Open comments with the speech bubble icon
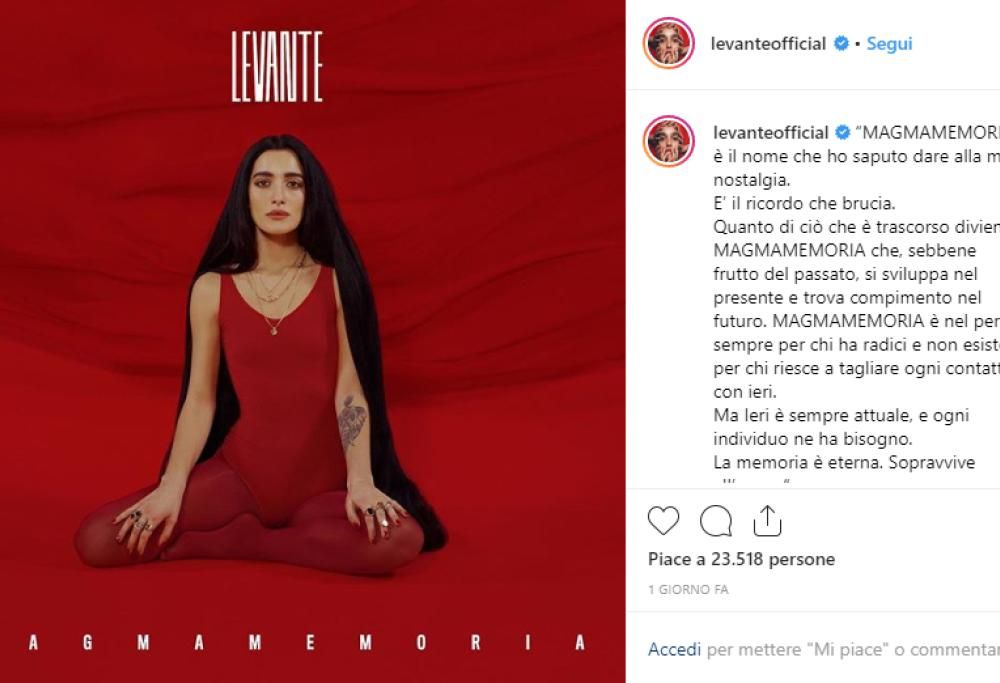The width and height of the screenshot is (1000, 683). tap(716, 520)
